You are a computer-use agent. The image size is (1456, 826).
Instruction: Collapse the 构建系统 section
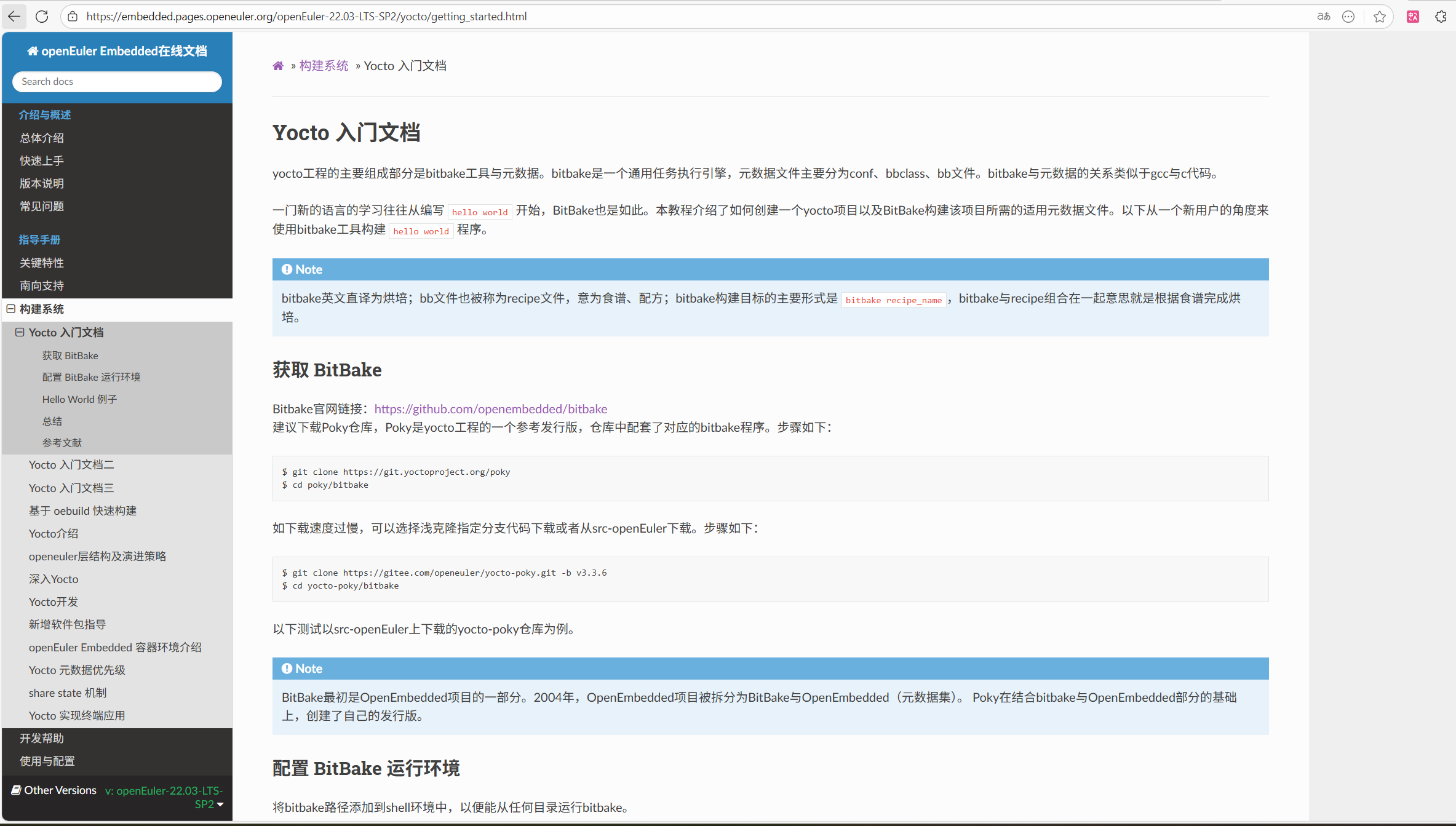[x=10, y=309]
